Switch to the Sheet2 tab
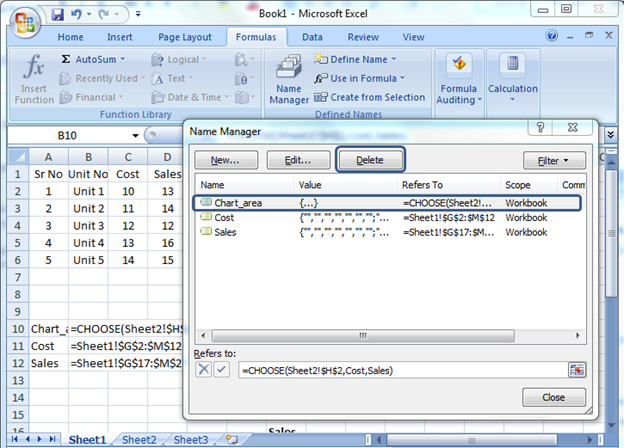The height and width of the screenshot is (448, 624). pos(139,440)
